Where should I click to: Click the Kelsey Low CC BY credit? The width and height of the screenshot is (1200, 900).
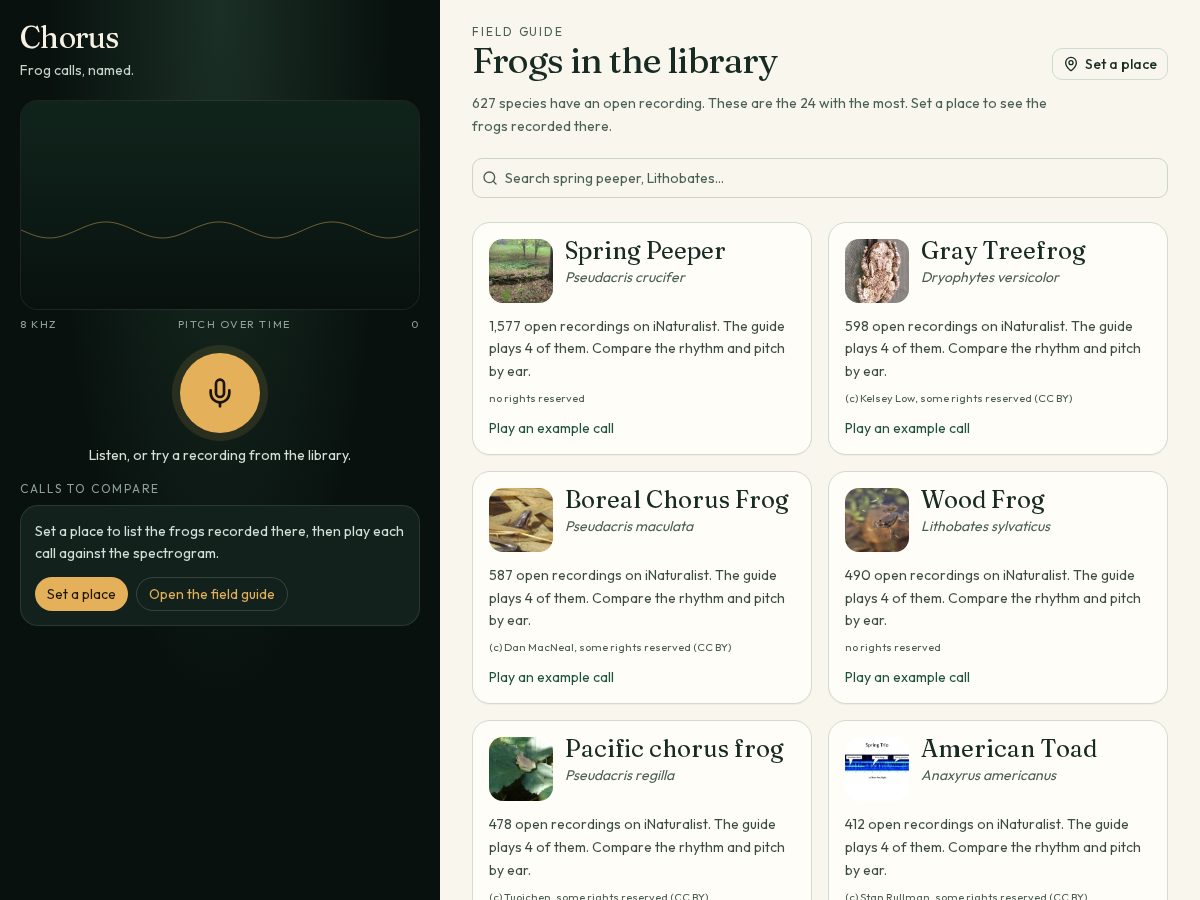958,398
